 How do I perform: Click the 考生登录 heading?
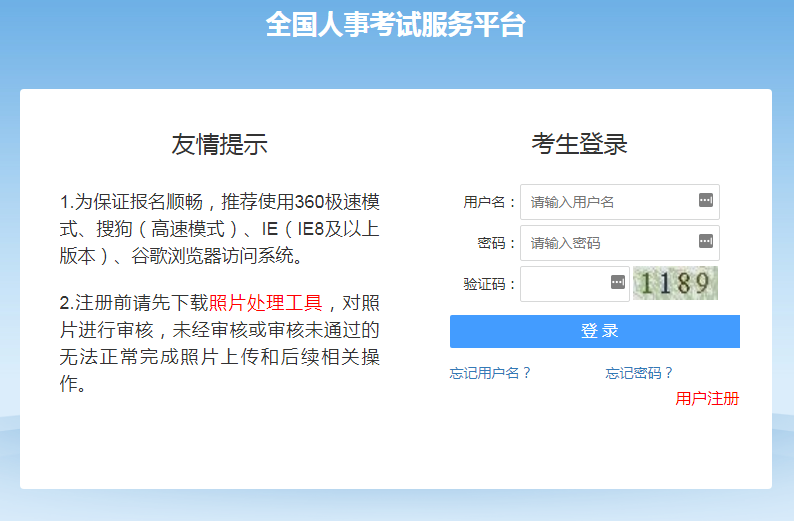[x=579, y=144]
